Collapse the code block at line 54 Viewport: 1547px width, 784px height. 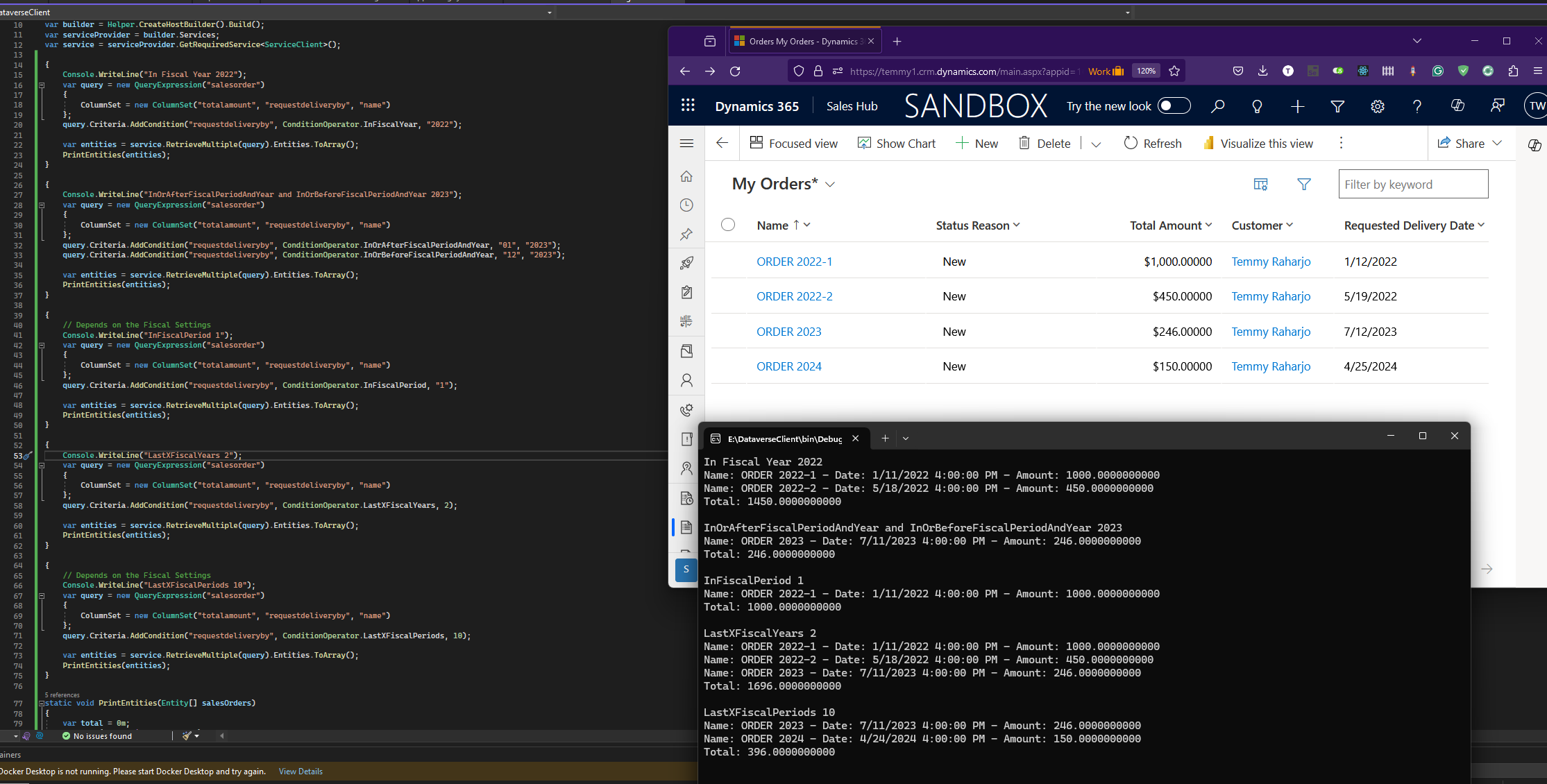tap(42, 466)
